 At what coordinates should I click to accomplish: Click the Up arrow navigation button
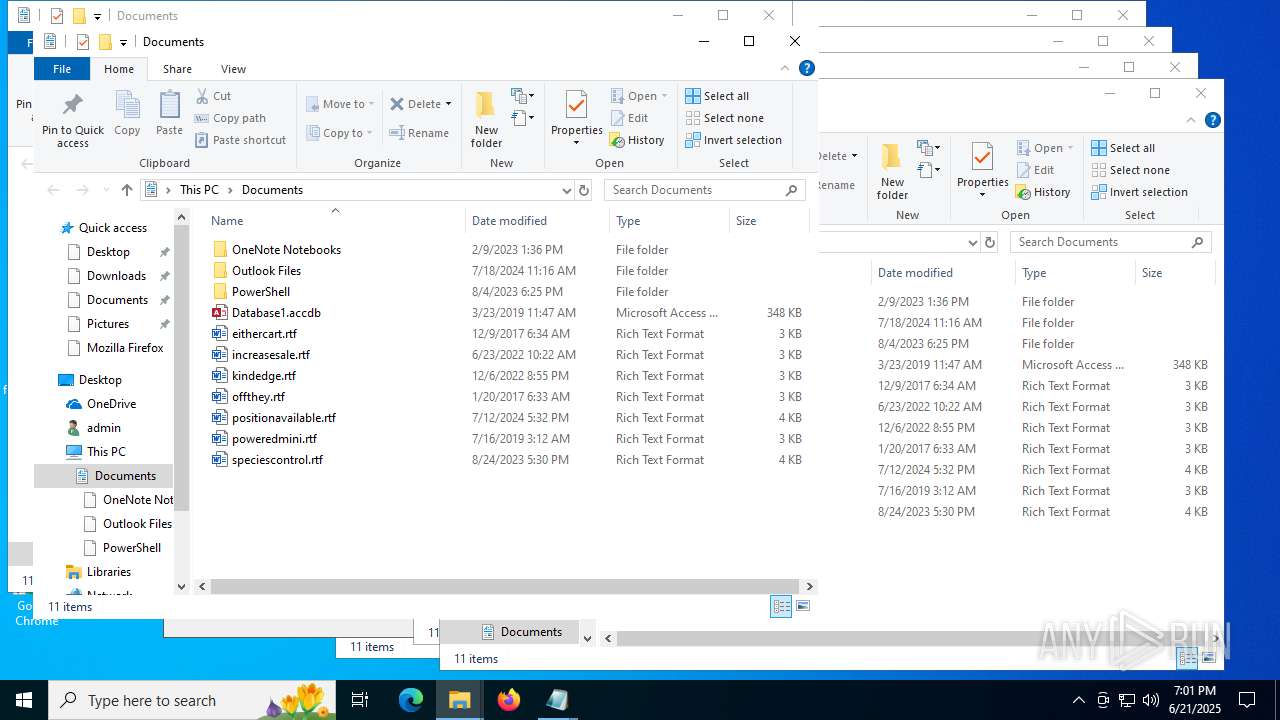tap(127, 190)
